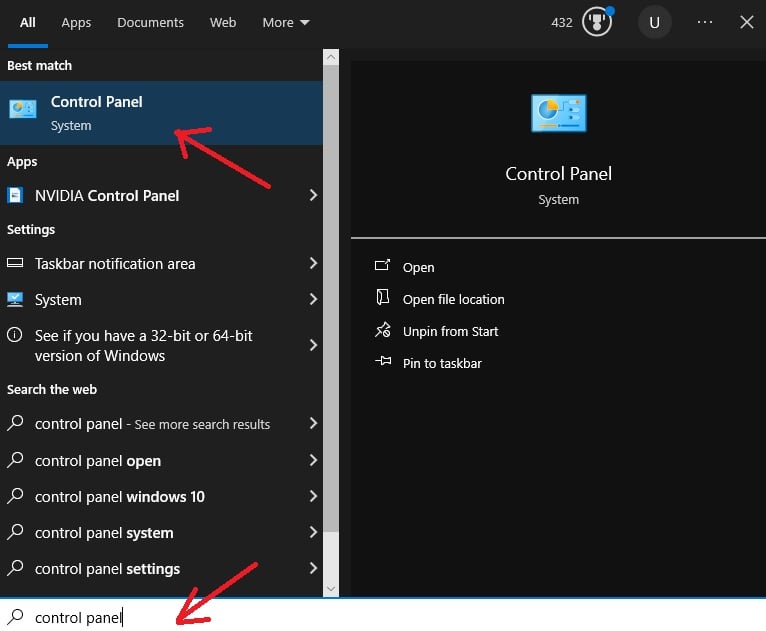Open the three-dot options menu
766x631 pixels.
pos(705,22)
